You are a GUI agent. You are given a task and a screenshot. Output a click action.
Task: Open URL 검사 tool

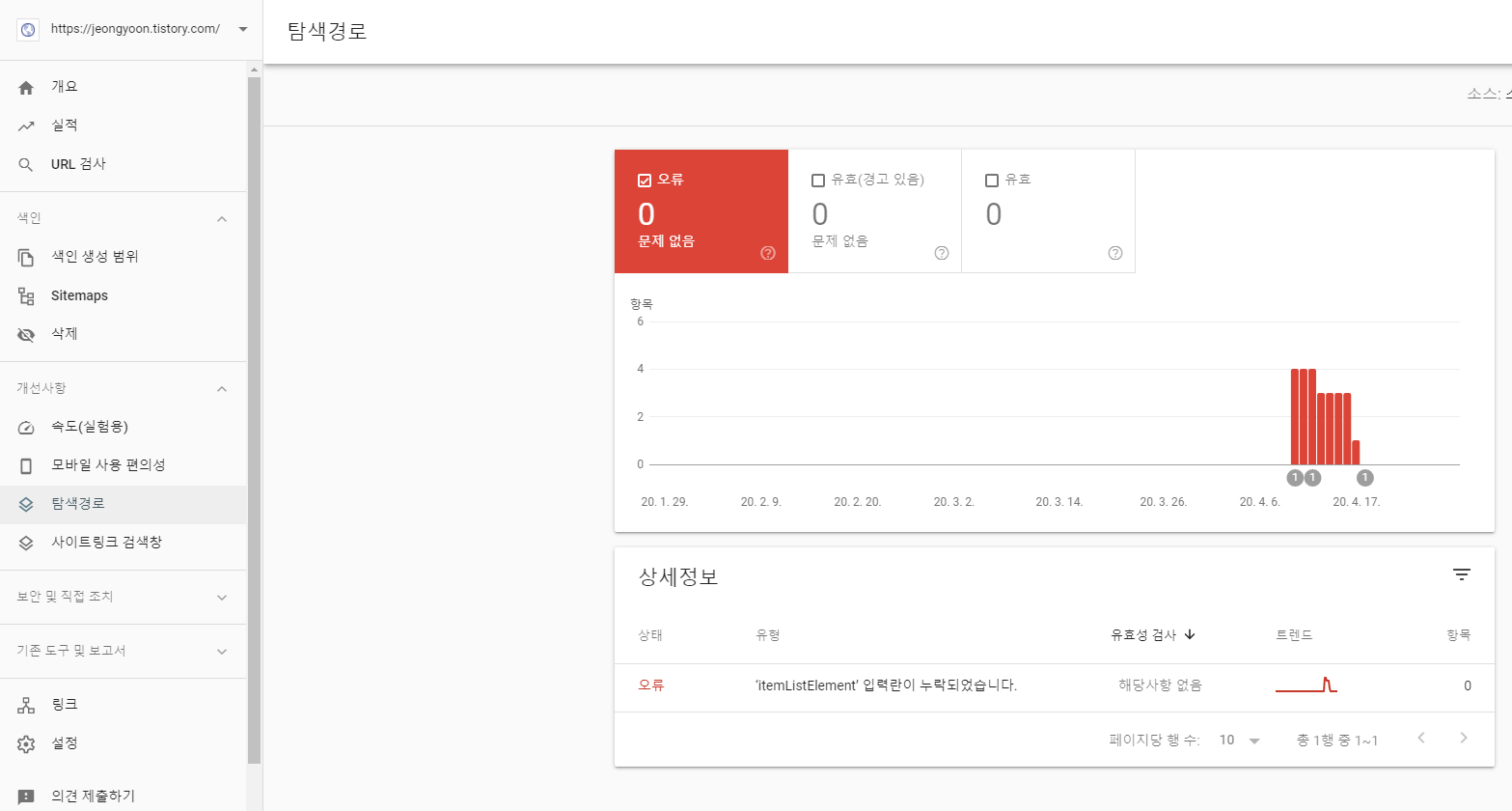pyautogui.click(x=124, y=164)
